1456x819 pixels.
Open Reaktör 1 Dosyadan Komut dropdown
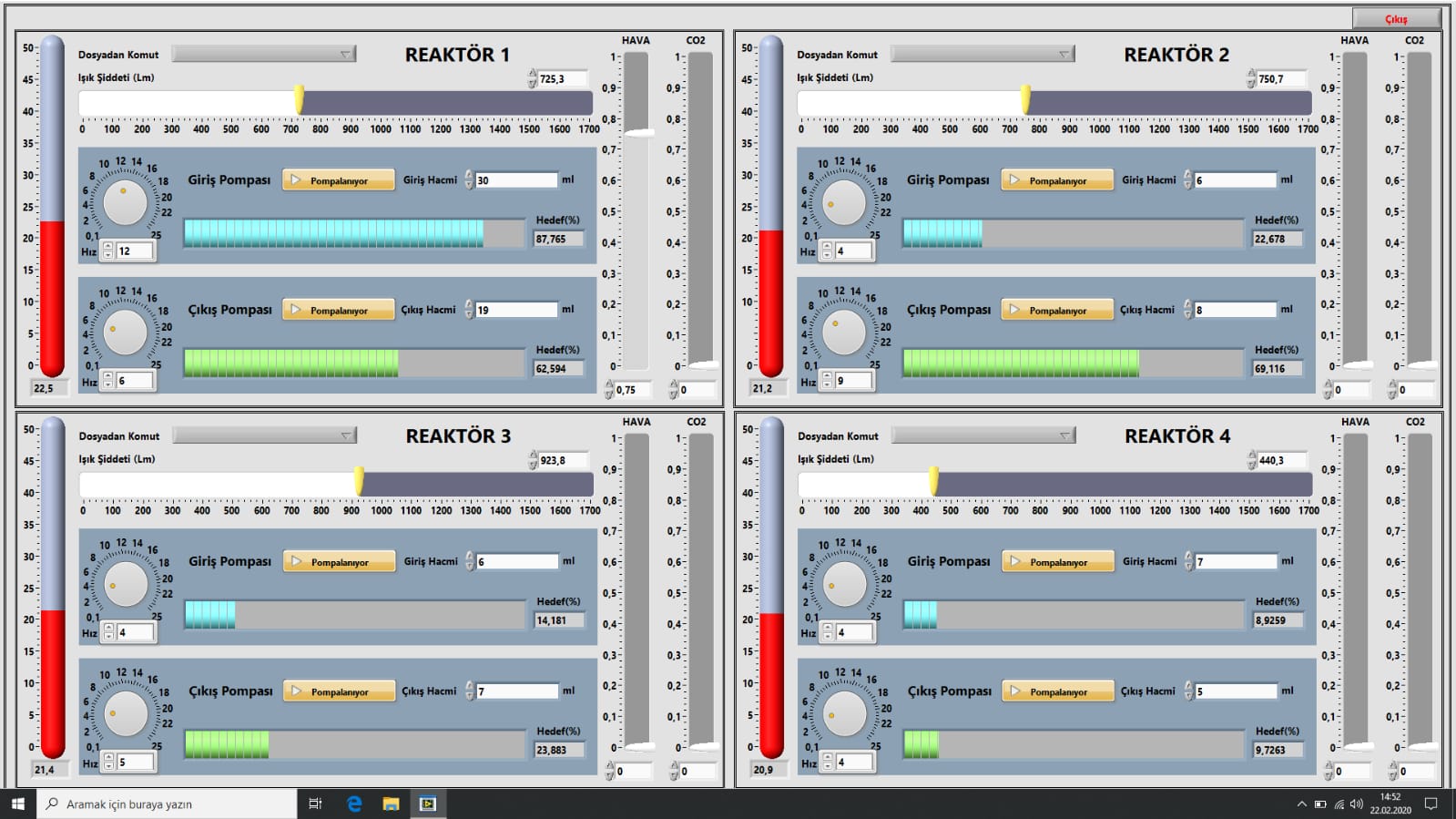[x=263, y=55]
